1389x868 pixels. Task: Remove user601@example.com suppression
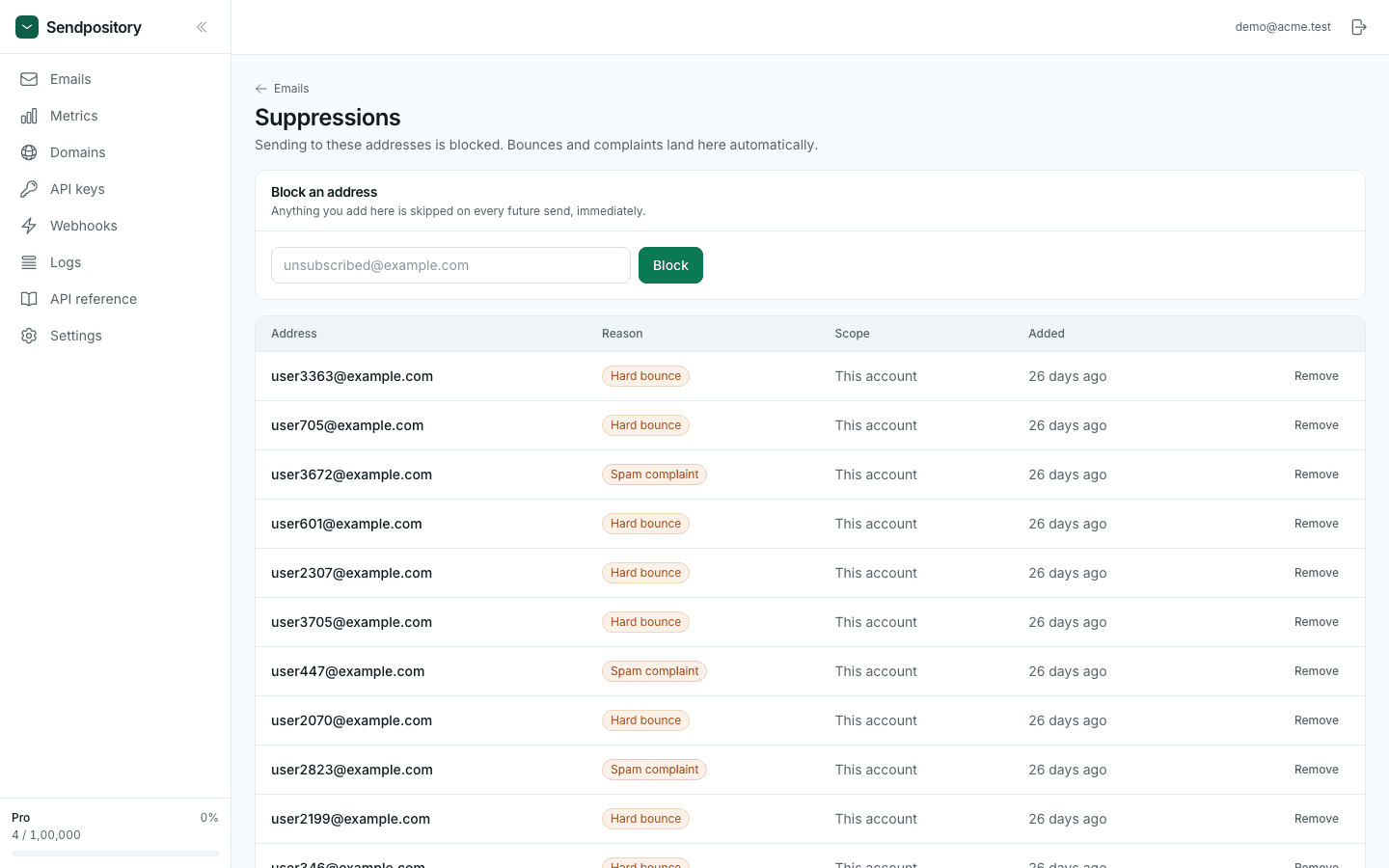click(1317, 524)
